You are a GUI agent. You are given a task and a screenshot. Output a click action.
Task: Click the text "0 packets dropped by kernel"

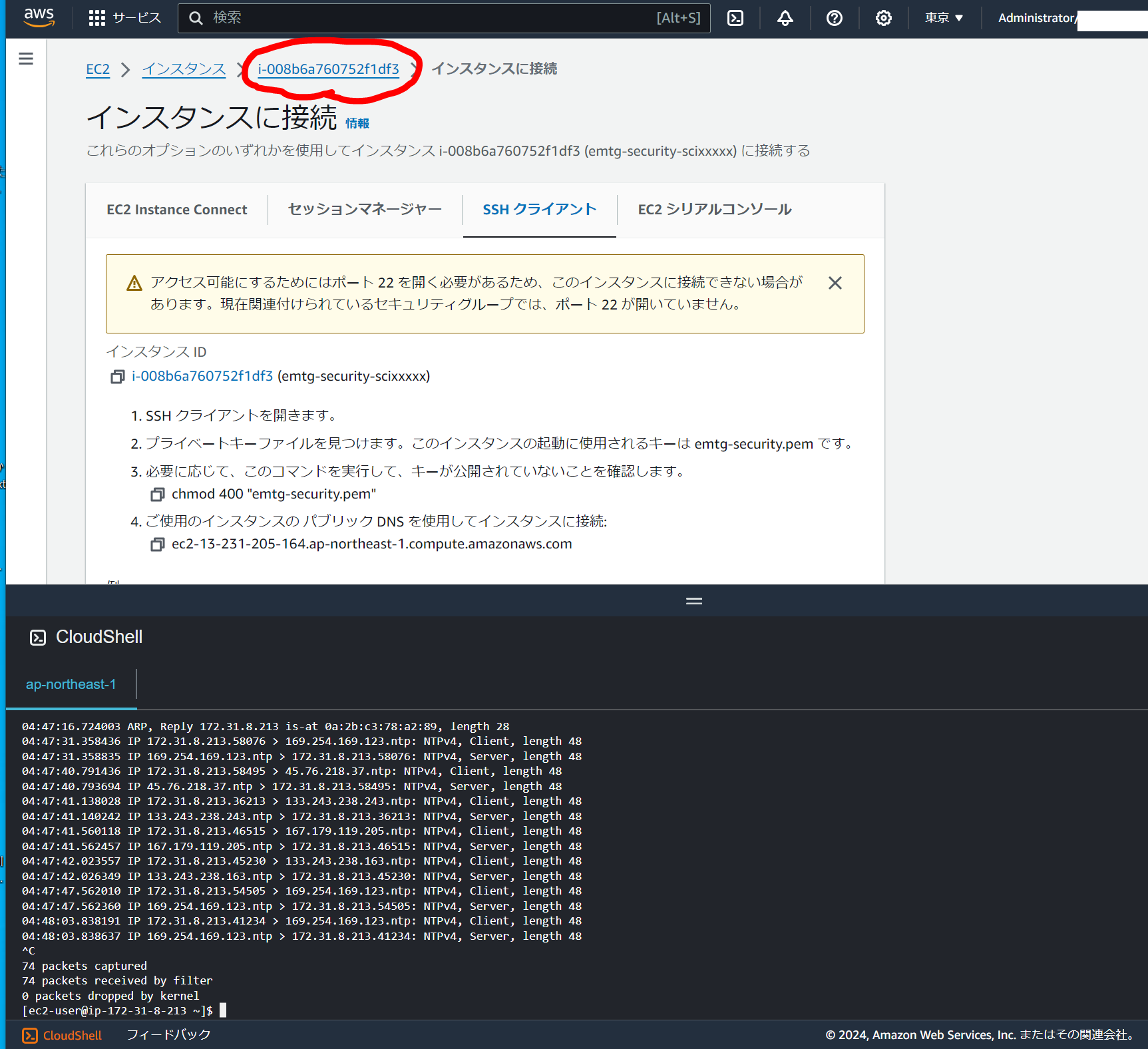click(110, 996)
